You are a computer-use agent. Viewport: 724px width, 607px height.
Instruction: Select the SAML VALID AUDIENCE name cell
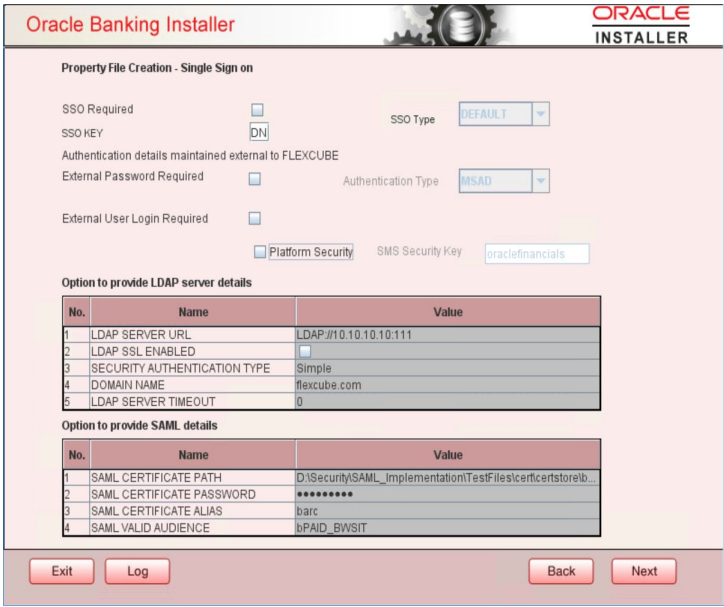click(x=193, y=528)
